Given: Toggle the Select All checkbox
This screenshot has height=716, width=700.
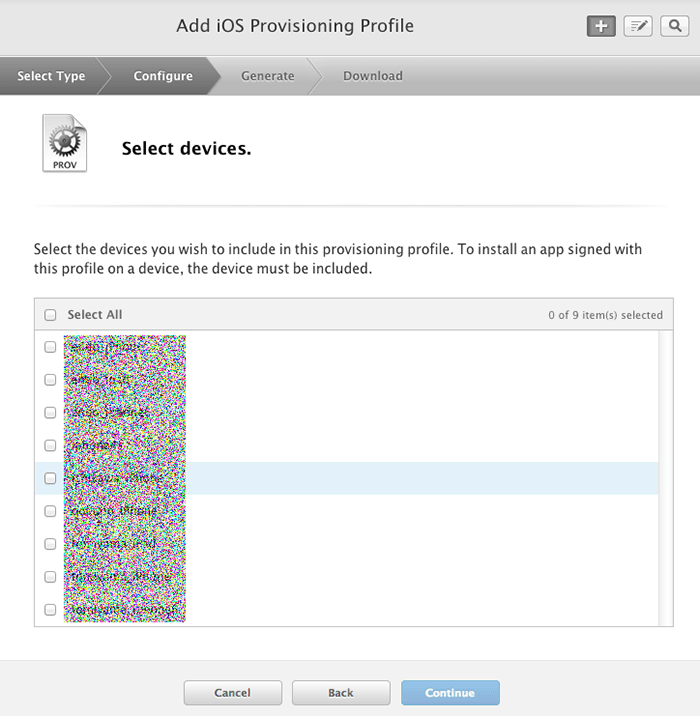Looking at the screenshot, I should click(51, 315).
